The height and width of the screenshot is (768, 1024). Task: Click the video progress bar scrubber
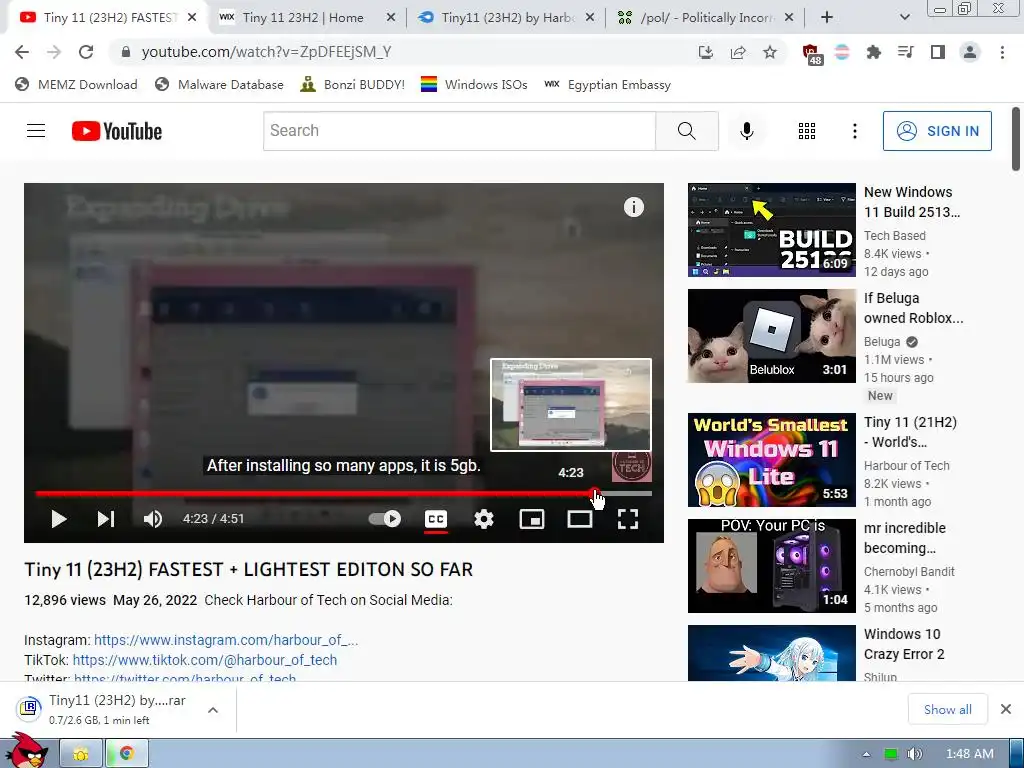(594, 494)
